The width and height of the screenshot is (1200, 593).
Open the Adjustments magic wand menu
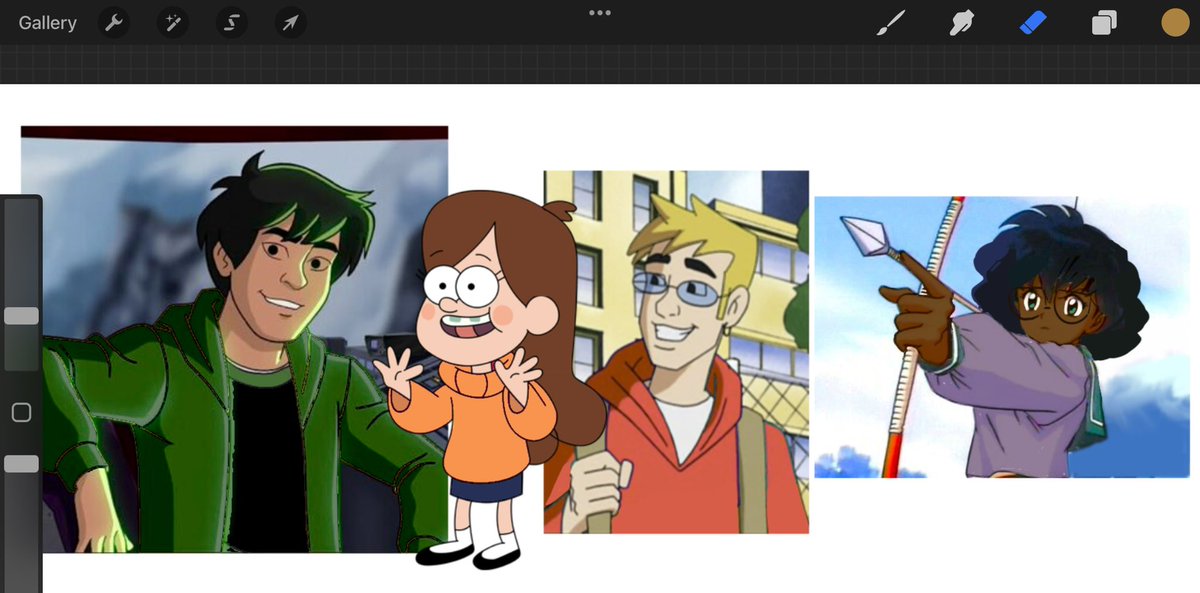coord(173,22)
